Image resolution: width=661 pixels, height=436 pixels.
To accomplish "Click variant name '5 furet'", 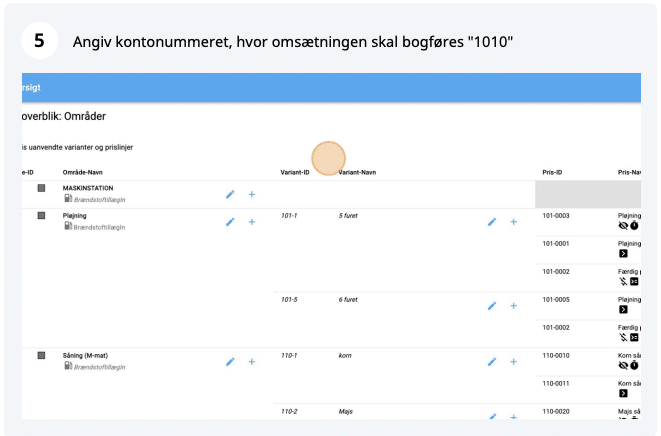I will 348,215.
